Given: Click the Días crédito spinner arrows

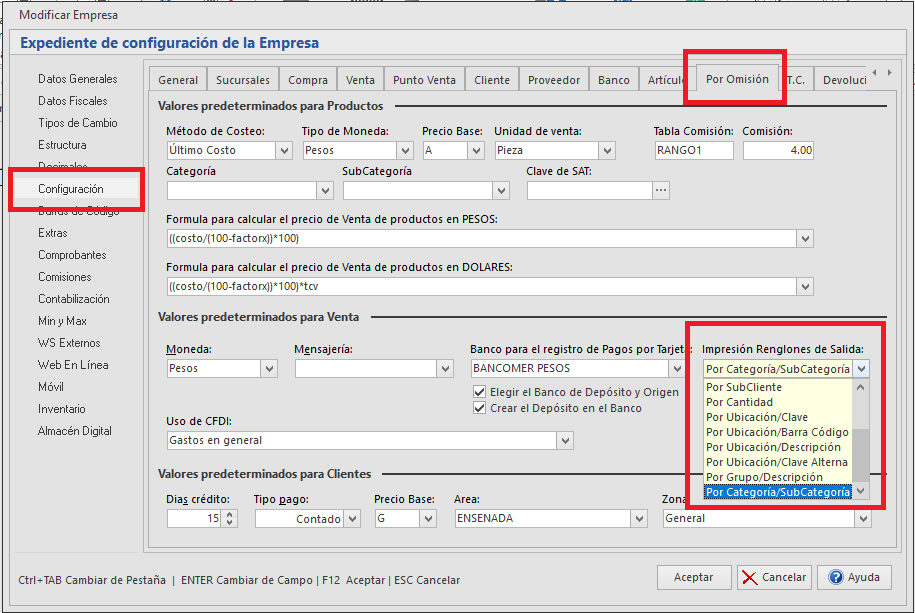Looking at the screenshot, I should coord(231,519).
